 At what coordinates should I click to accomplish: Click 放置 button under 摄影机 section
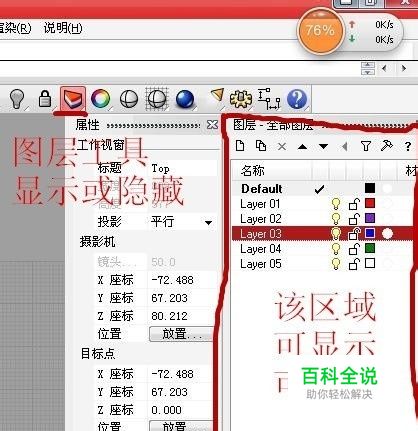click(x=181, y=334)
